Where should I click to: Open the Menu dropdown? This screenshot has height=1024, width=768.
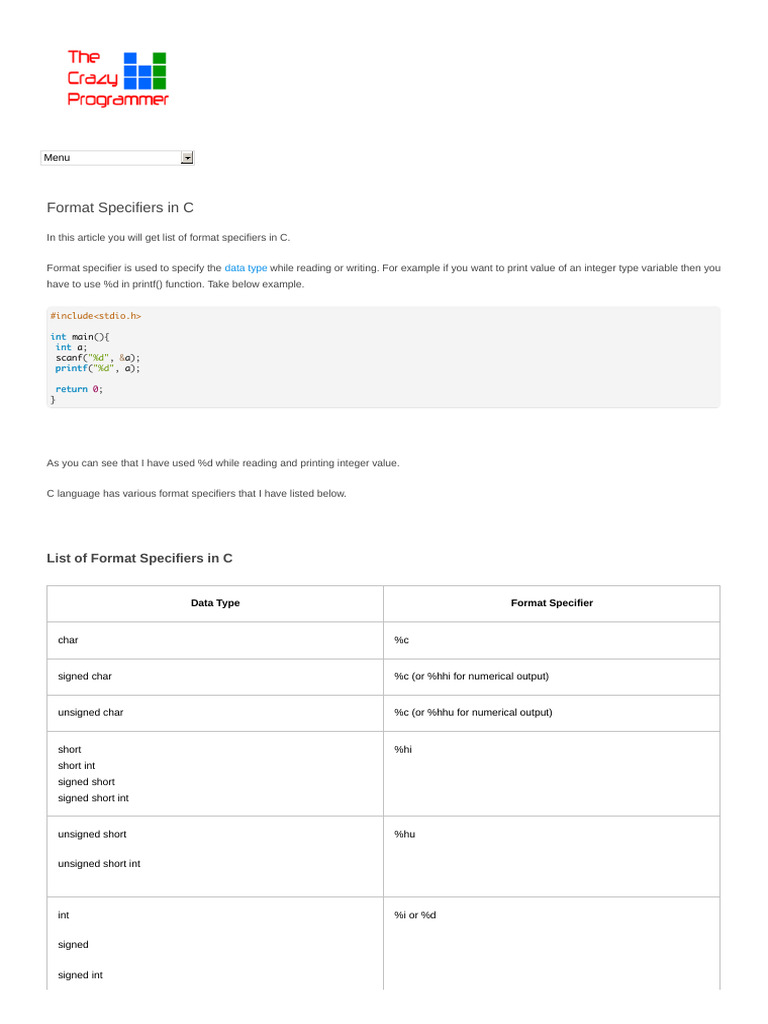click(110, 157)
